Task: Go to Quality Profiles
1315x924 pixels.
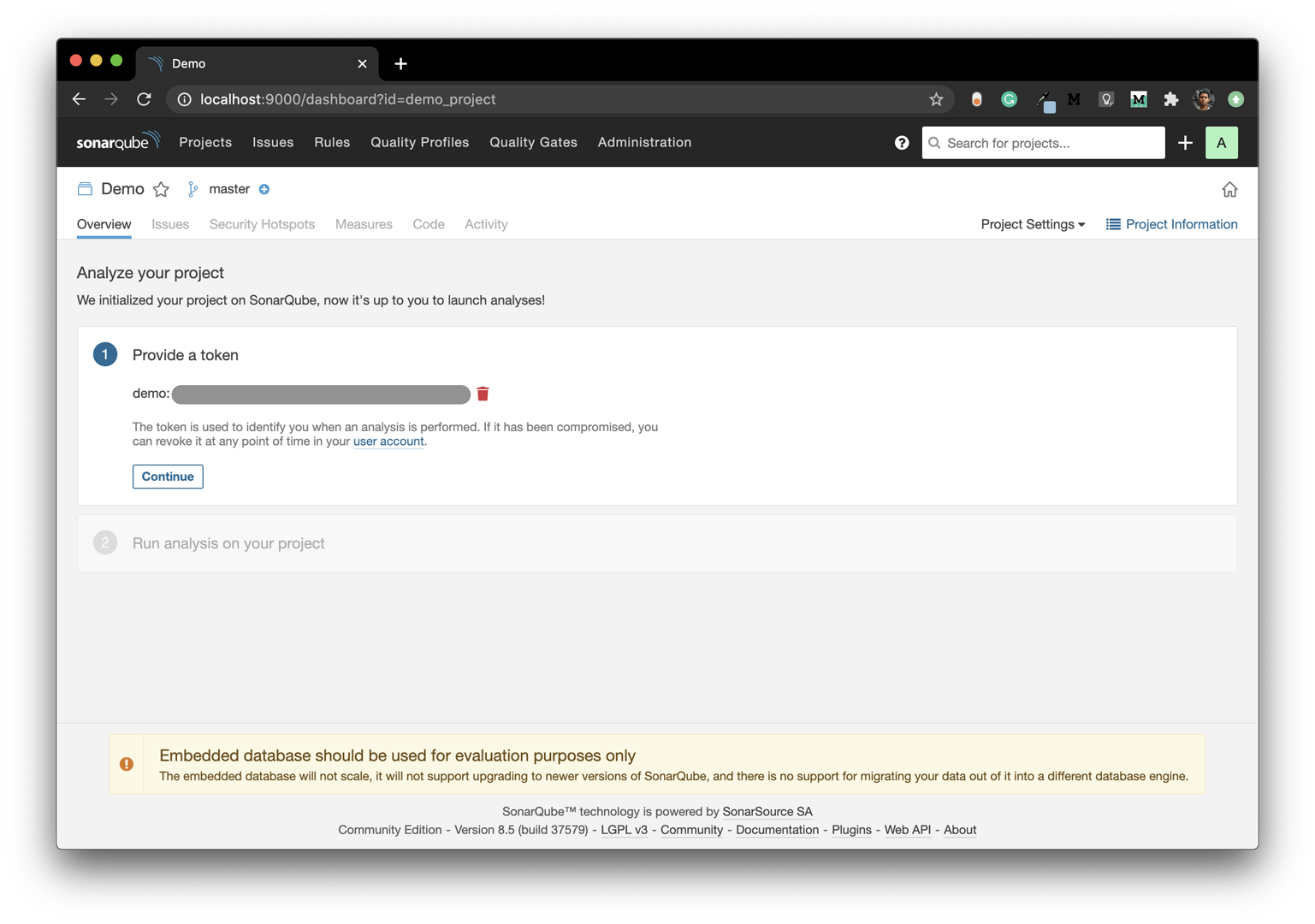Action: coord(419,142)
